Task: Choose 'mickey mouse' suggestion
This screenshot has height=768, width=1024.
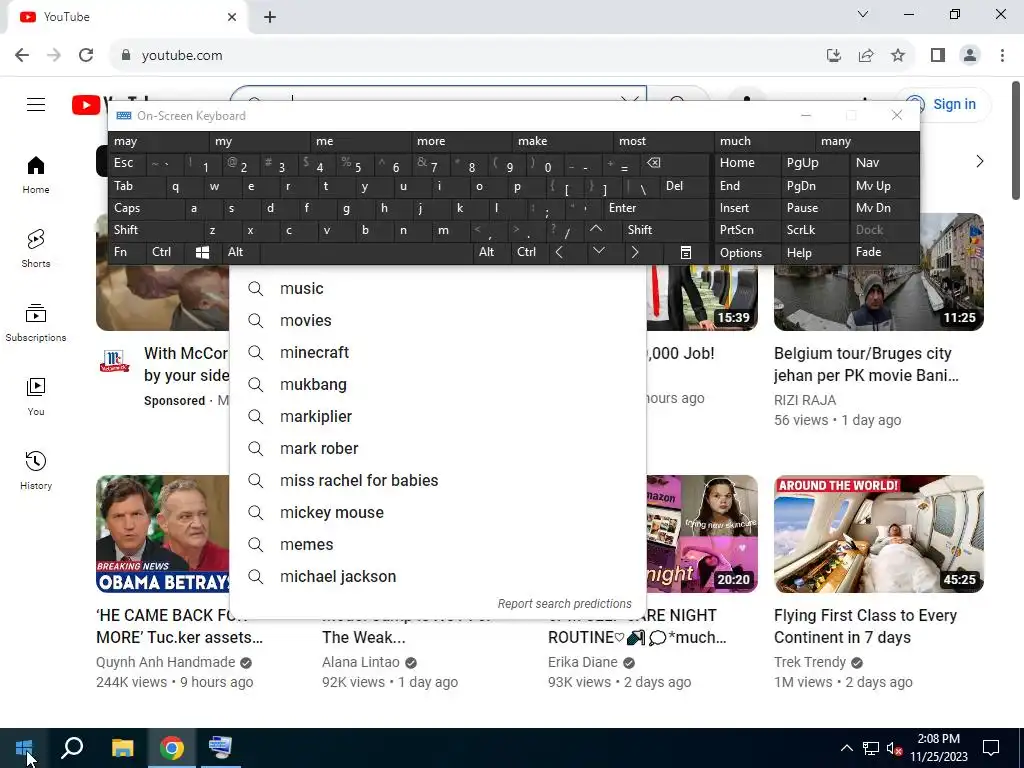Action: [438, 513]
